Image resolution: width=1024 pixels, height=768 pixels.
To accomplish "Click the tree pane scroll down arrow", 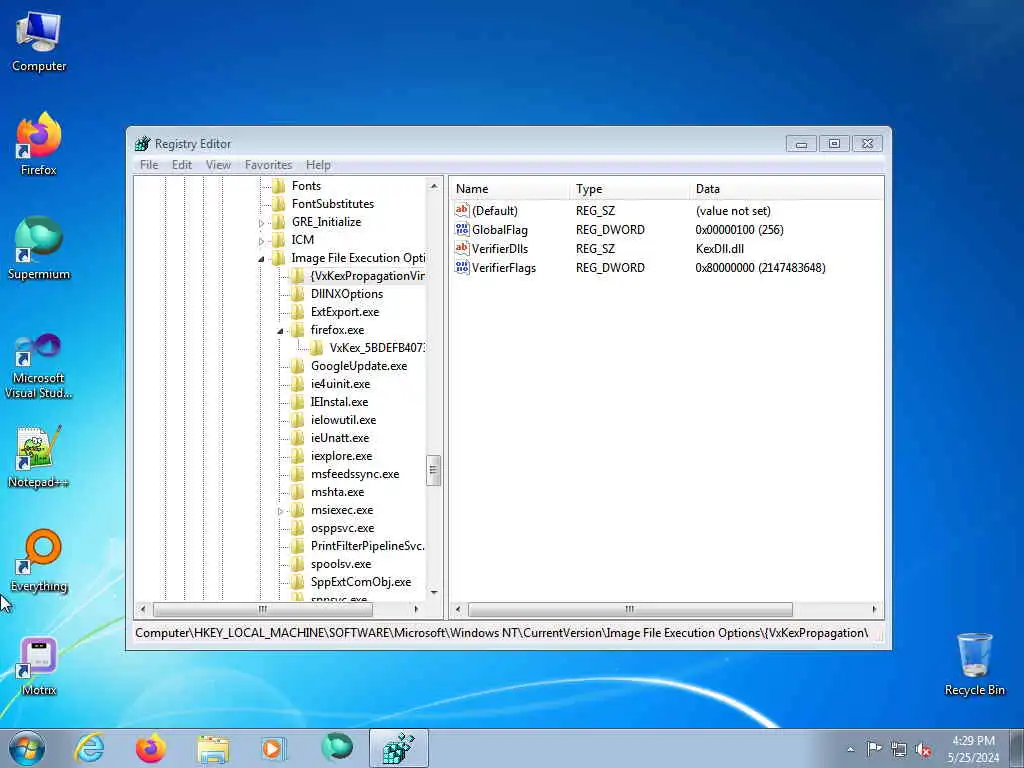I will click(434, 592).
